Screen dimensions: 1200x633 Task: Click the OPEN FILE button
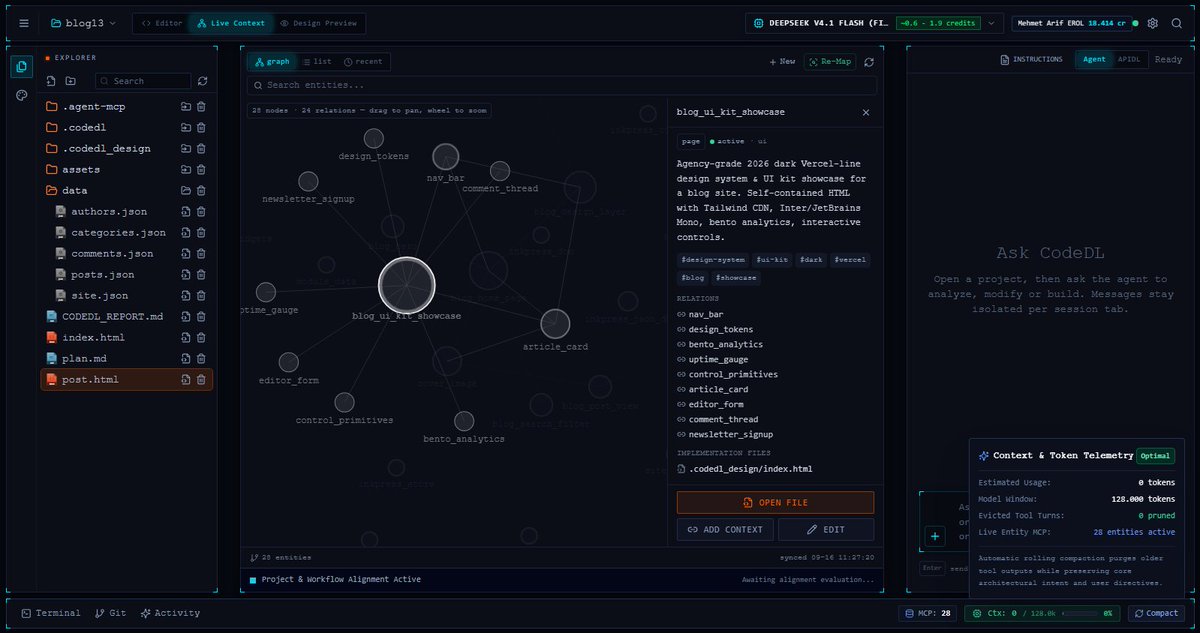click(775, 502)
